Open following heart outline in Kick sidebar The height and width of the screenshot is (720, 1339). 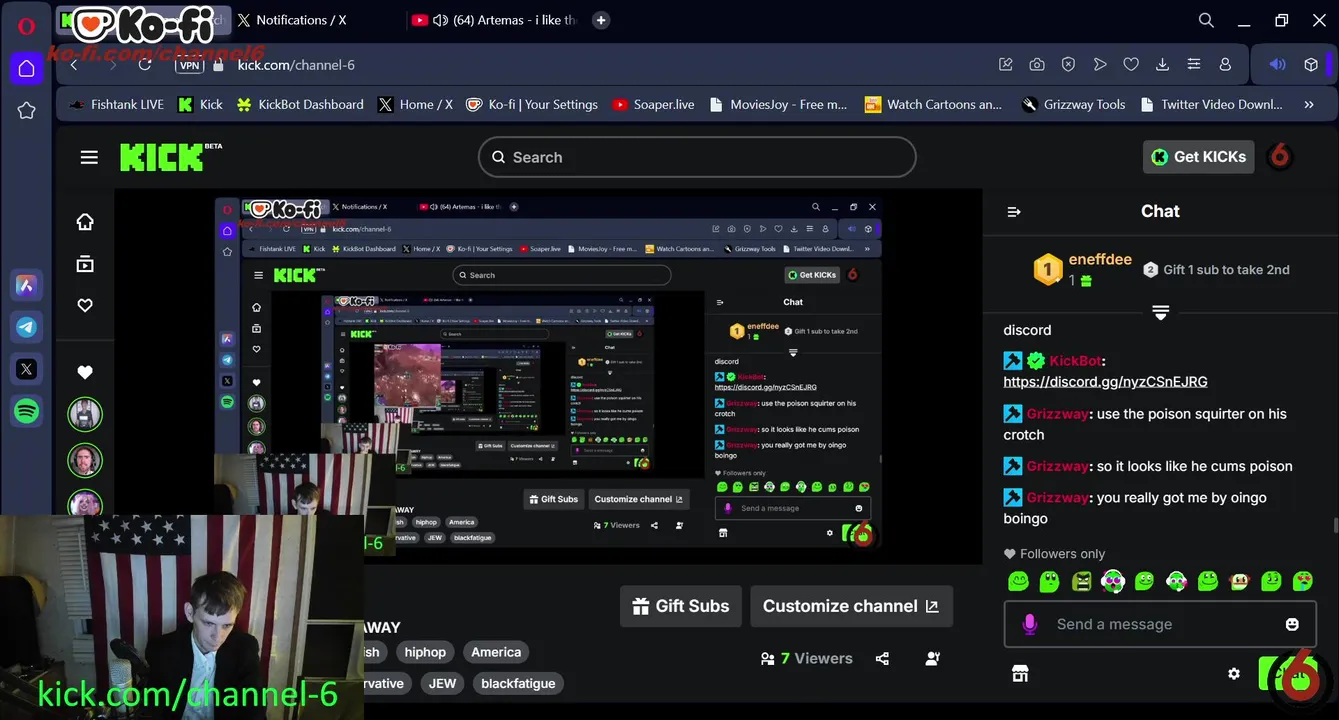pyautogui.click(x=85, y=305)
